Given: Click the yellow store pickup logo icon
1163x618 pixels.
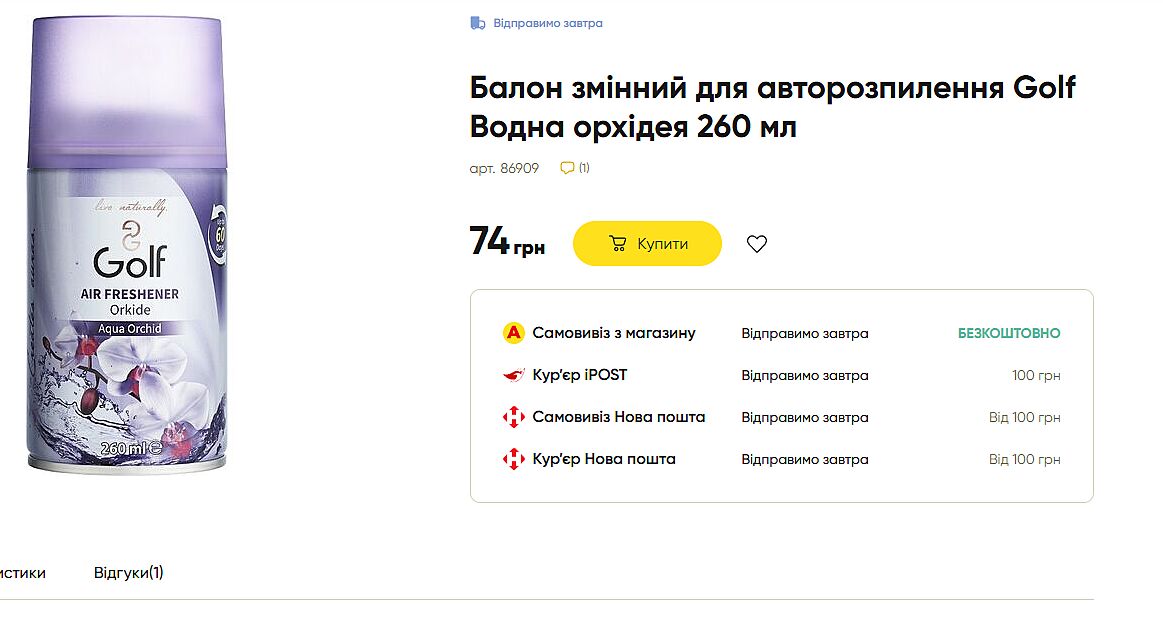Looking at the screenshot, I should point(513,333).
